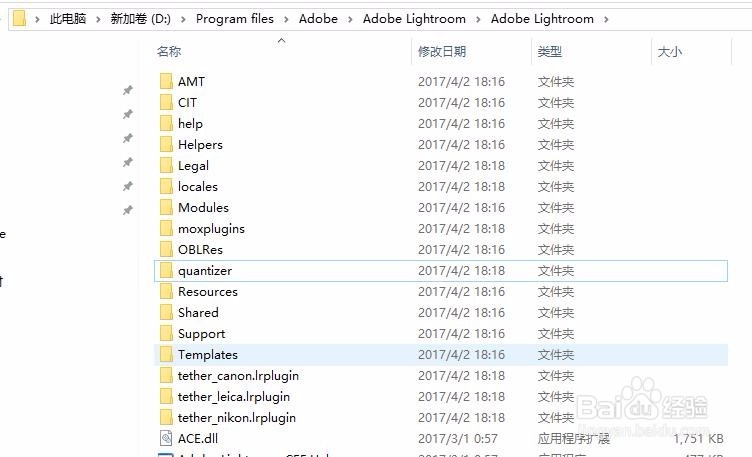Expand the chevron after the Adobe breadcrumb

coord(350,19)
